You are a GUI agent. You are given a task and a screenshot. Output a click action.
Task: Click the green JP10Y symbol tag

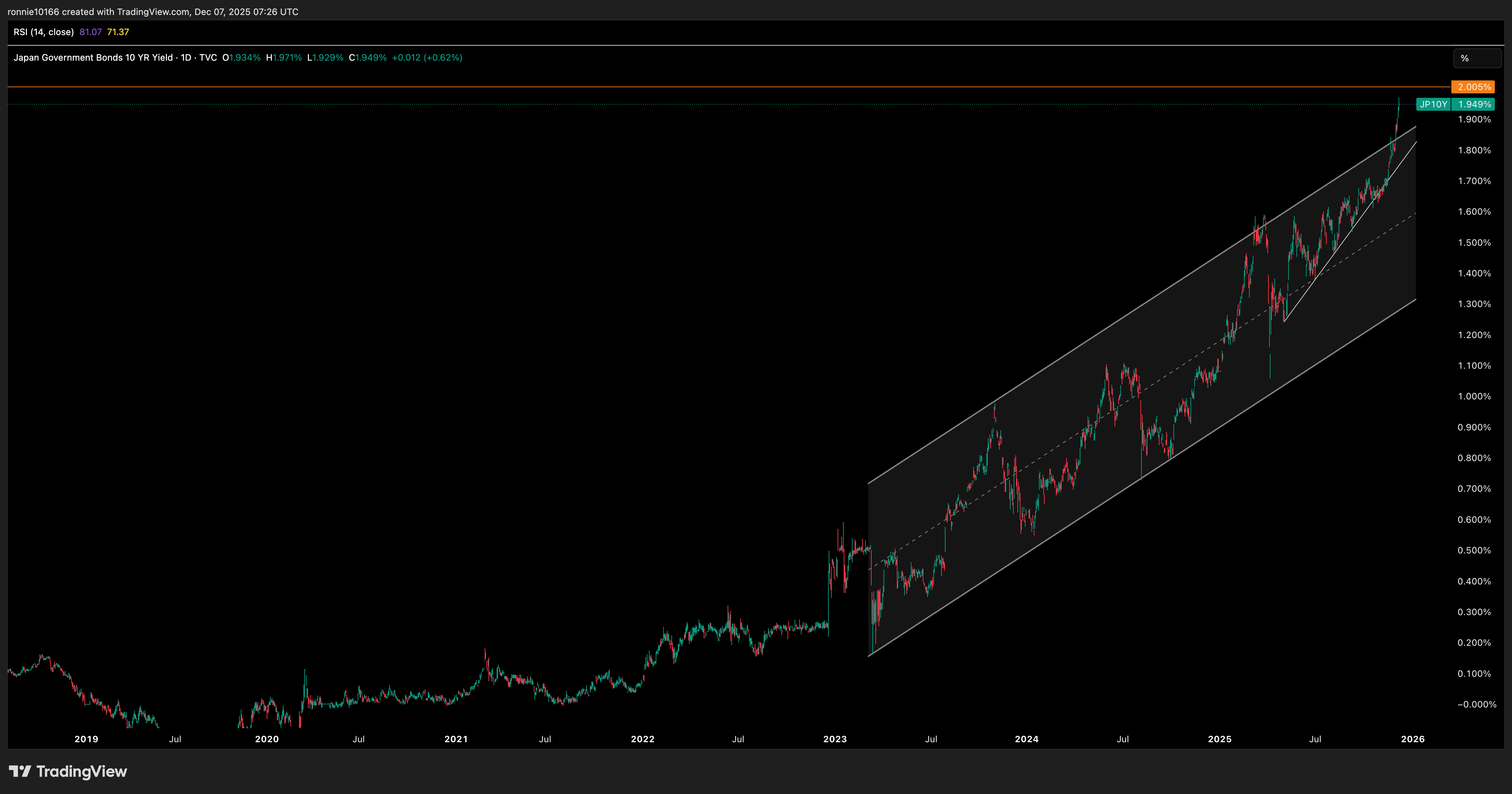(1433, 105)
